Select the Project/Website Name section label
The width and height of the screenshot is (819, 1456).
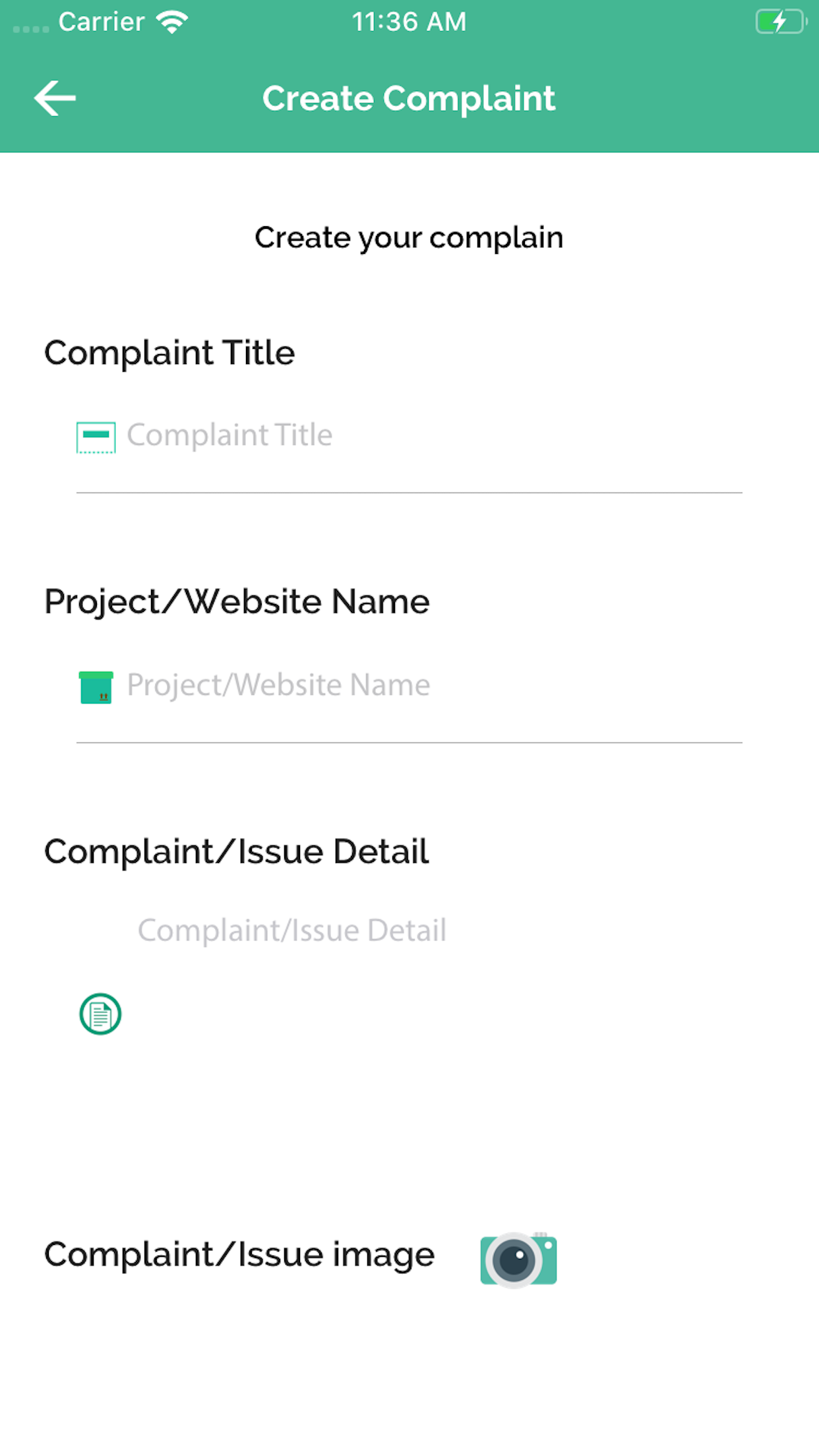click(237, 601)
